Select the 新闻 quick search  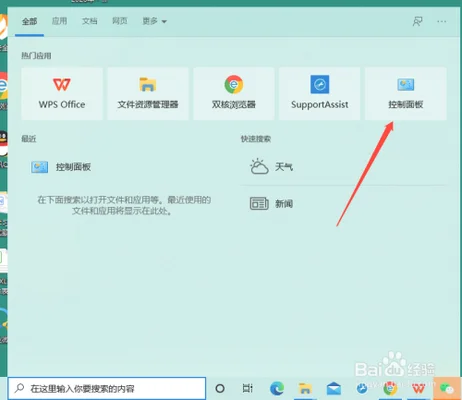(x=271, y=203)
